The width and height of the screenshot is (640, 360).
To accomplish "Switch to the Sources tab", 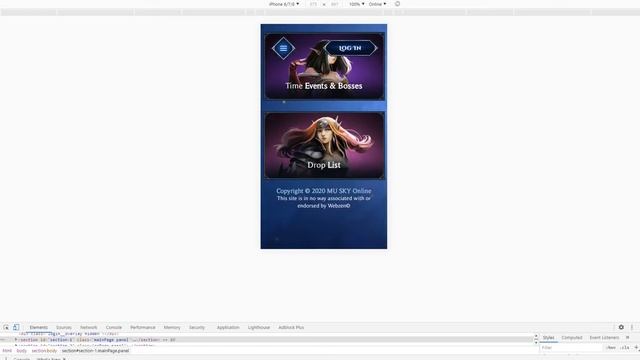I will 64,327.
